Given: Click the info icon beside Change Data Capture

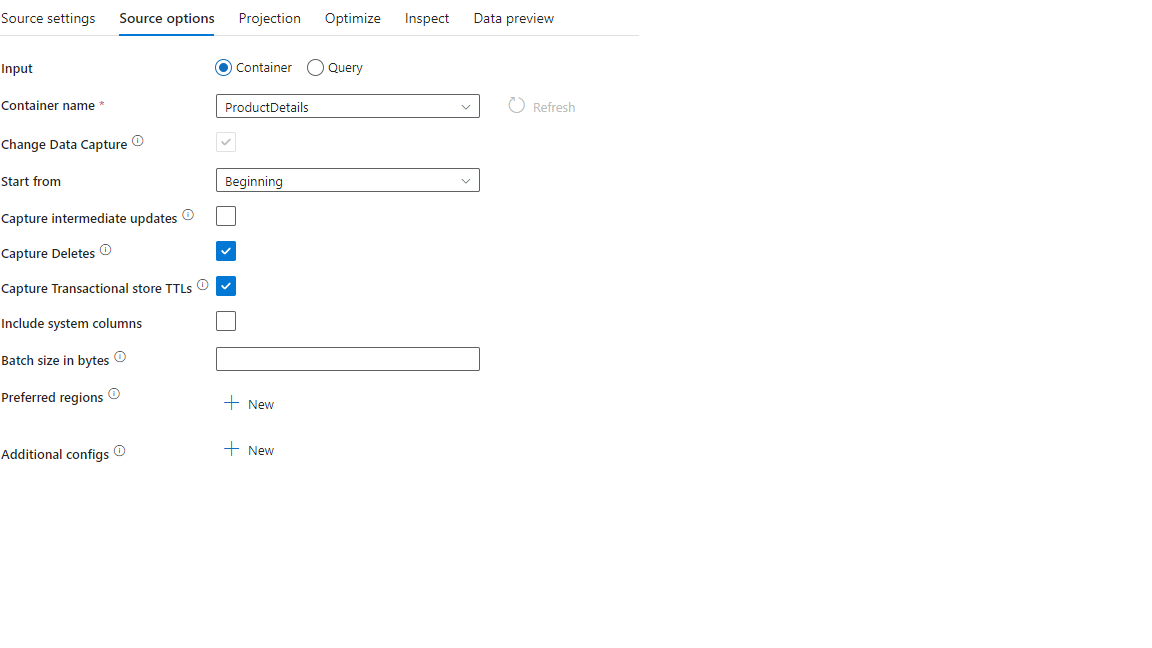Looking at the screenshot, I should click(x=138, y=139).
